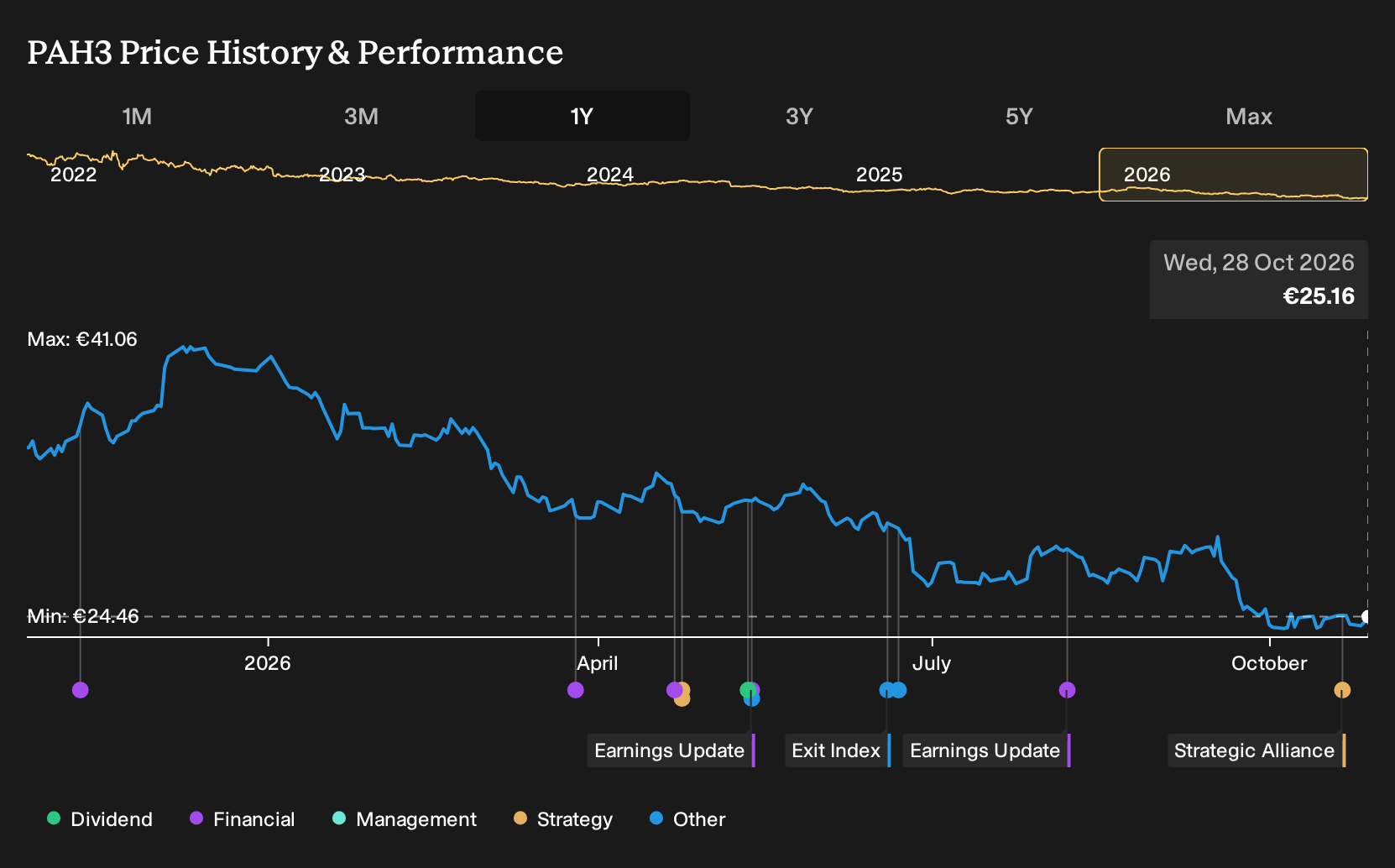The height and width of the screenshot is (868, 1395).
Task: Switch to the 3M range tab
Action: [361, 116]
